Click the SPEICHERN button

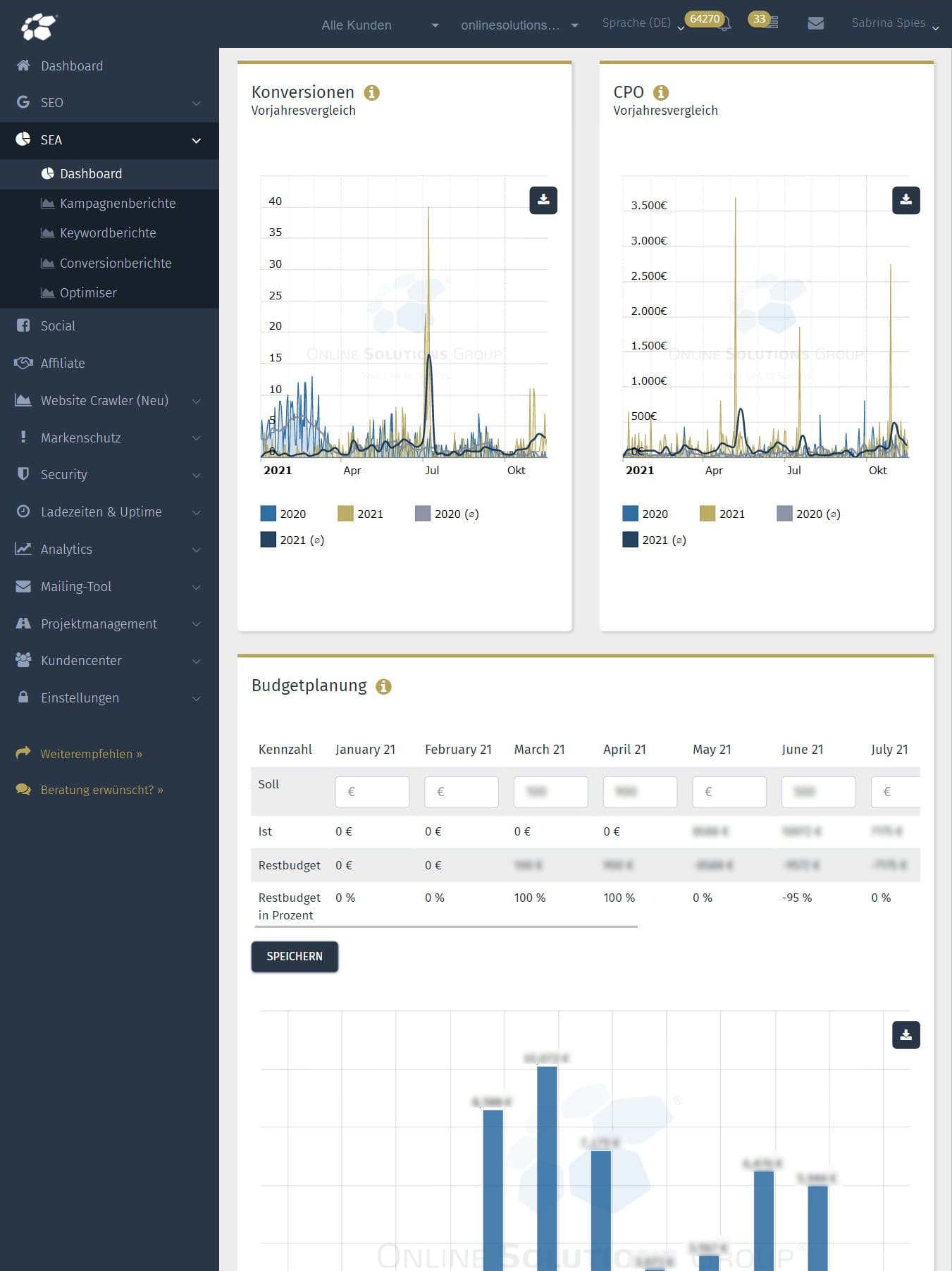pyautogui.click(x=295, y=956)
